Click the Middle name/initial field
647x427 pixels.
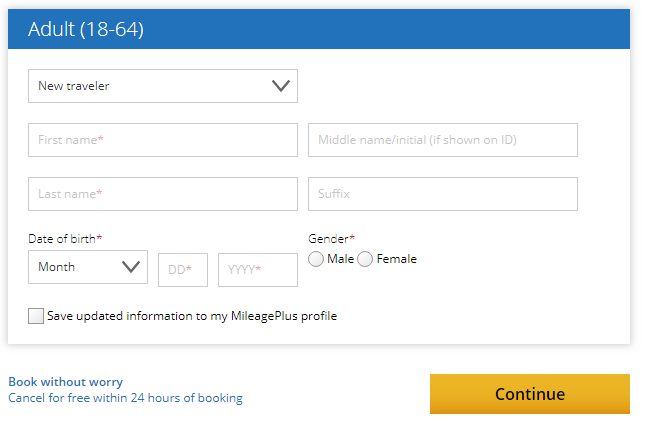click(443, 140)
